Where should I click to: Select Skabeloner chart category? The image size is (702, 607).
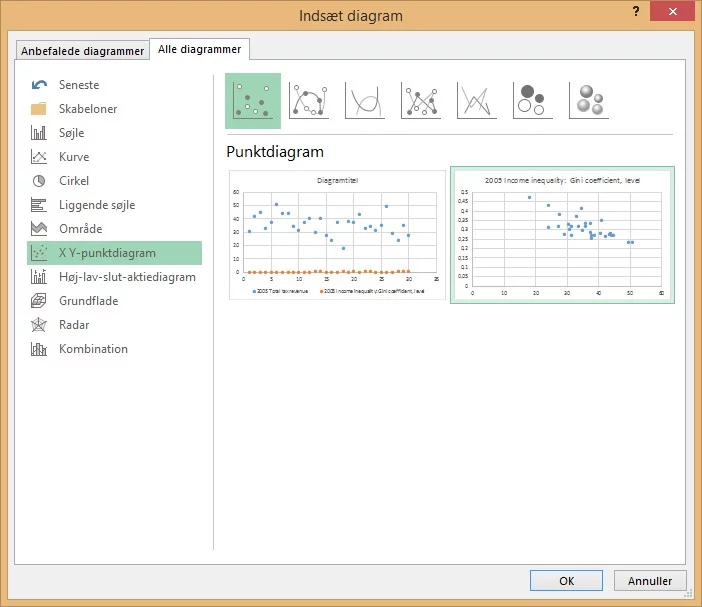coord(88,109)
